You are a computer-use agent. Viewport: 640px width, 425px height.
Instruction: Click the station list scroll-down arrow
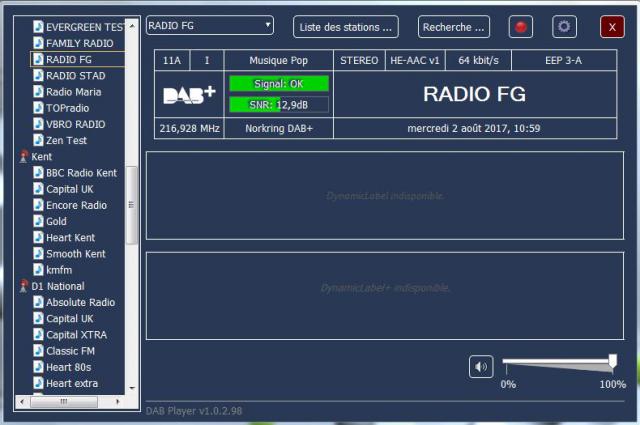[132, 388]
